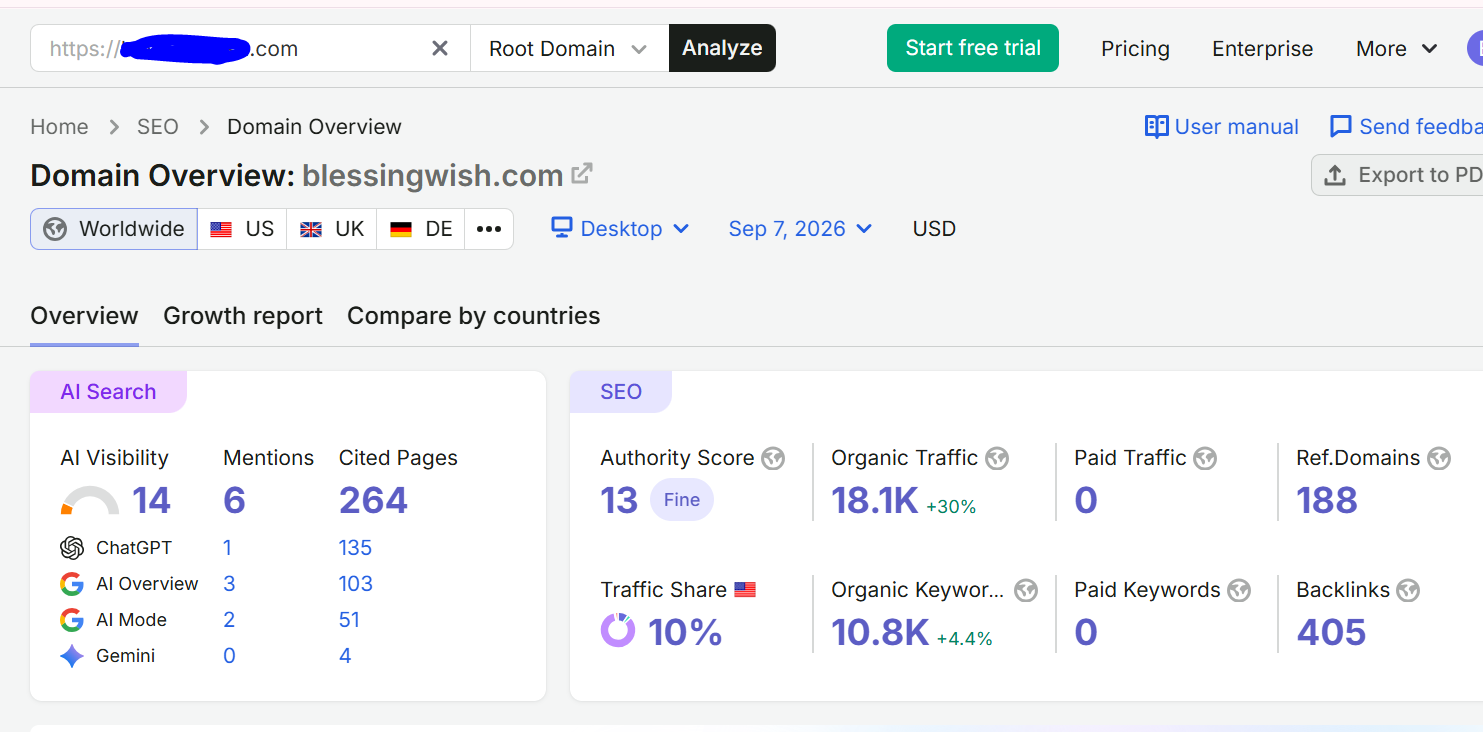Open AI Overview cited pages count 103
The image size is (1483, 732).
point(356,584)
